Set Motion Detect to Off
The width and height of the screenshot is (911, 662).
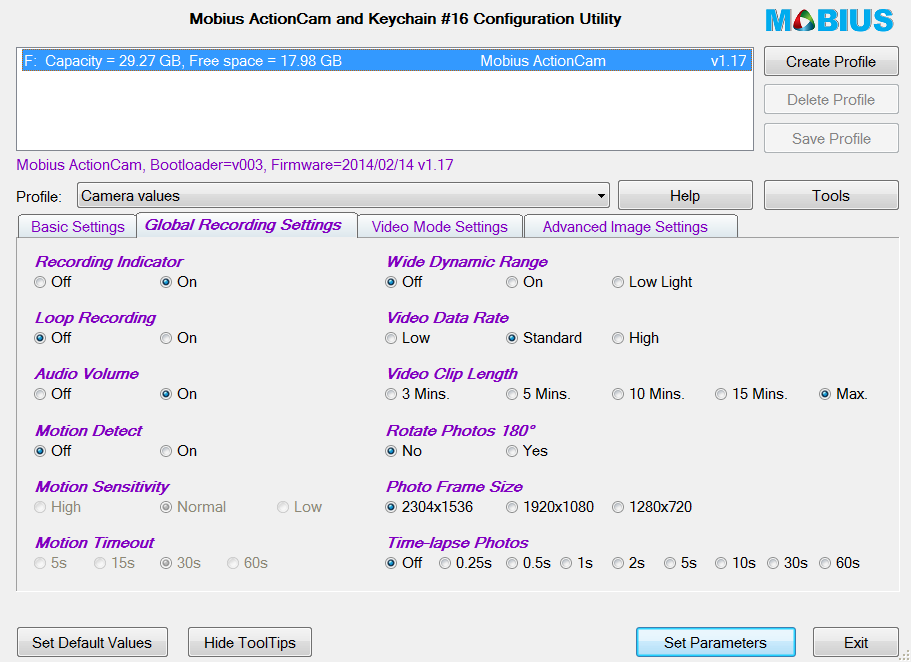(52, 450)
